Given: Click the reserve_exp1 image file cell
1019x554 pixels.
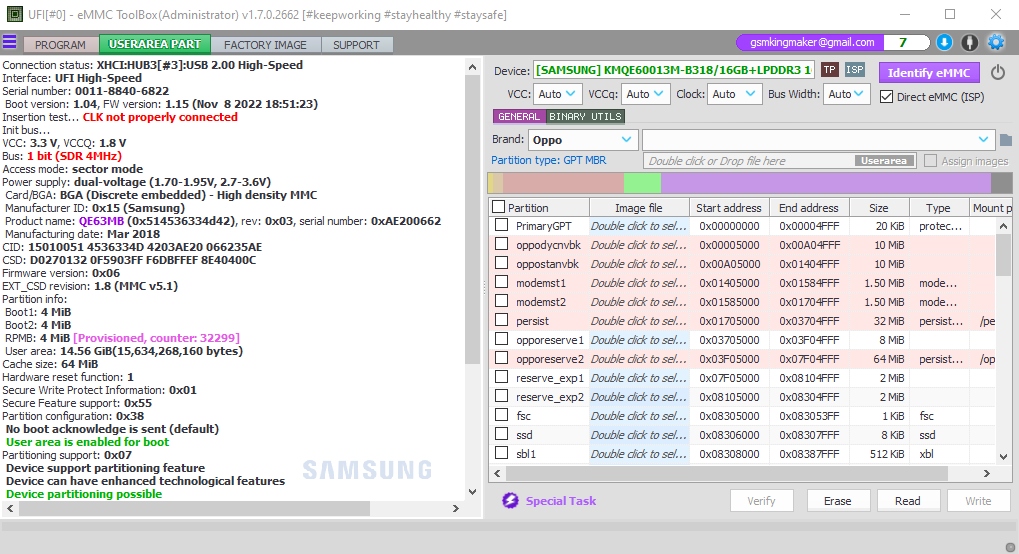Looking at the screenshot, I should [639, 378].
